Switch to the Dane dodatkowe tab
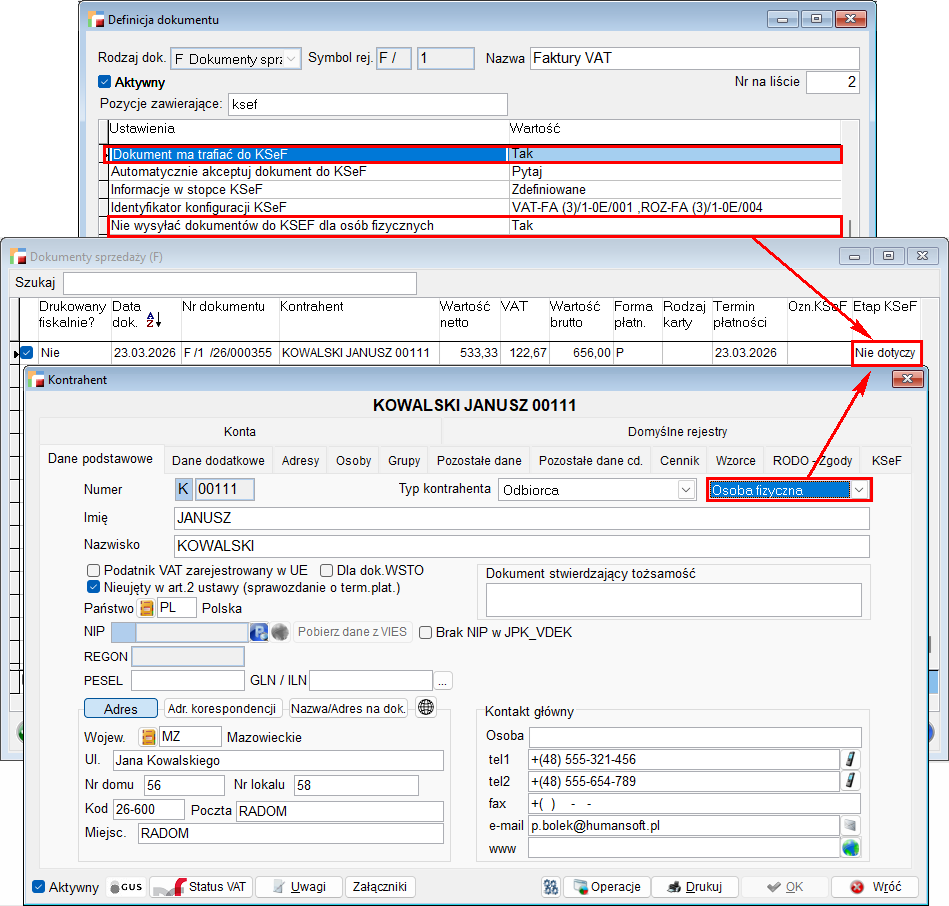 tap(218, 461)
